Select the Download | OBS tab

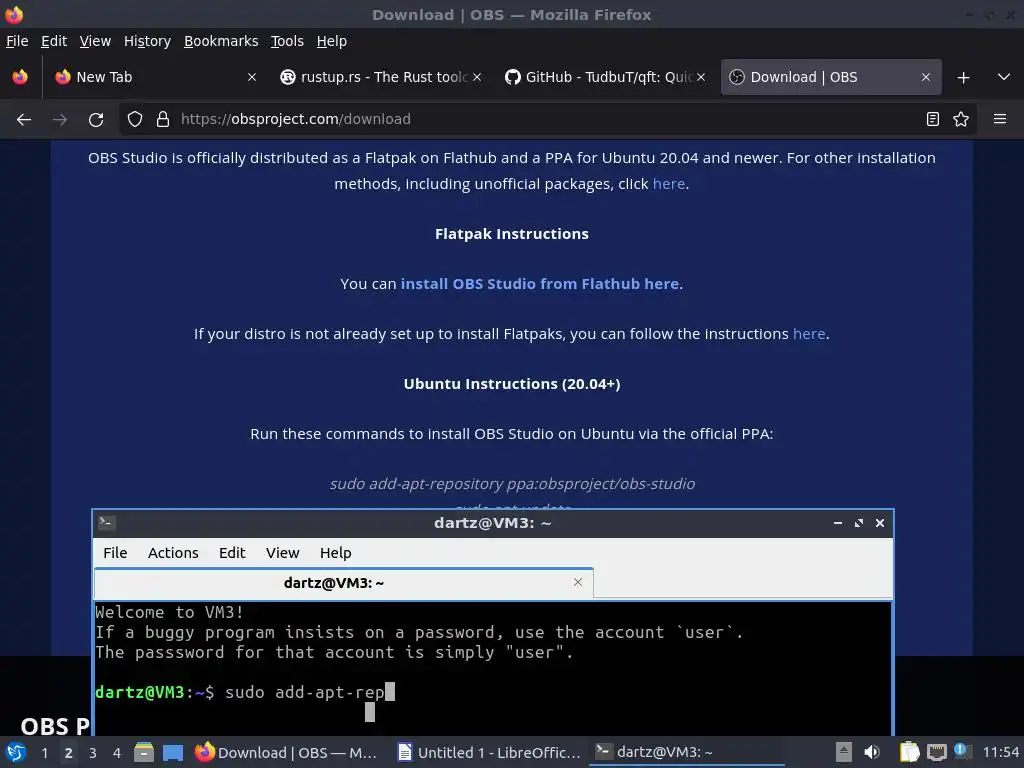831,77
